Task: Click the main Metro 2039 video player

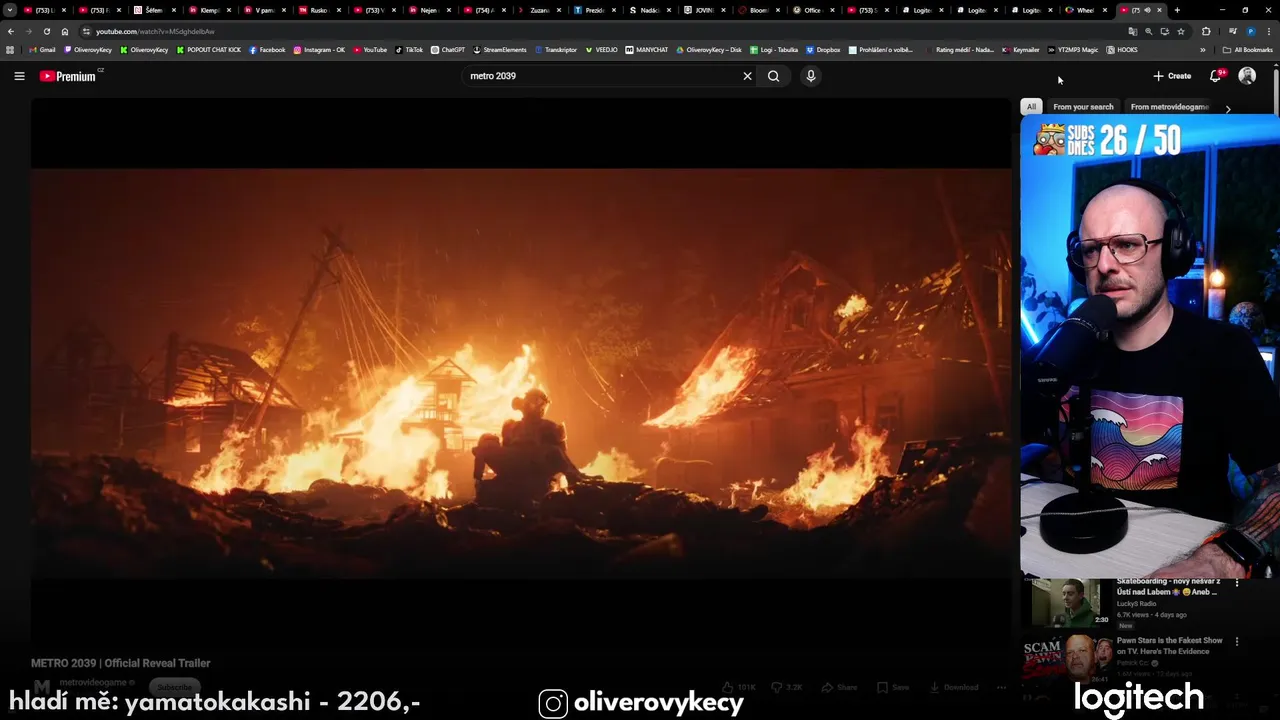Action: pyautogui.click(x=521, y=374)
